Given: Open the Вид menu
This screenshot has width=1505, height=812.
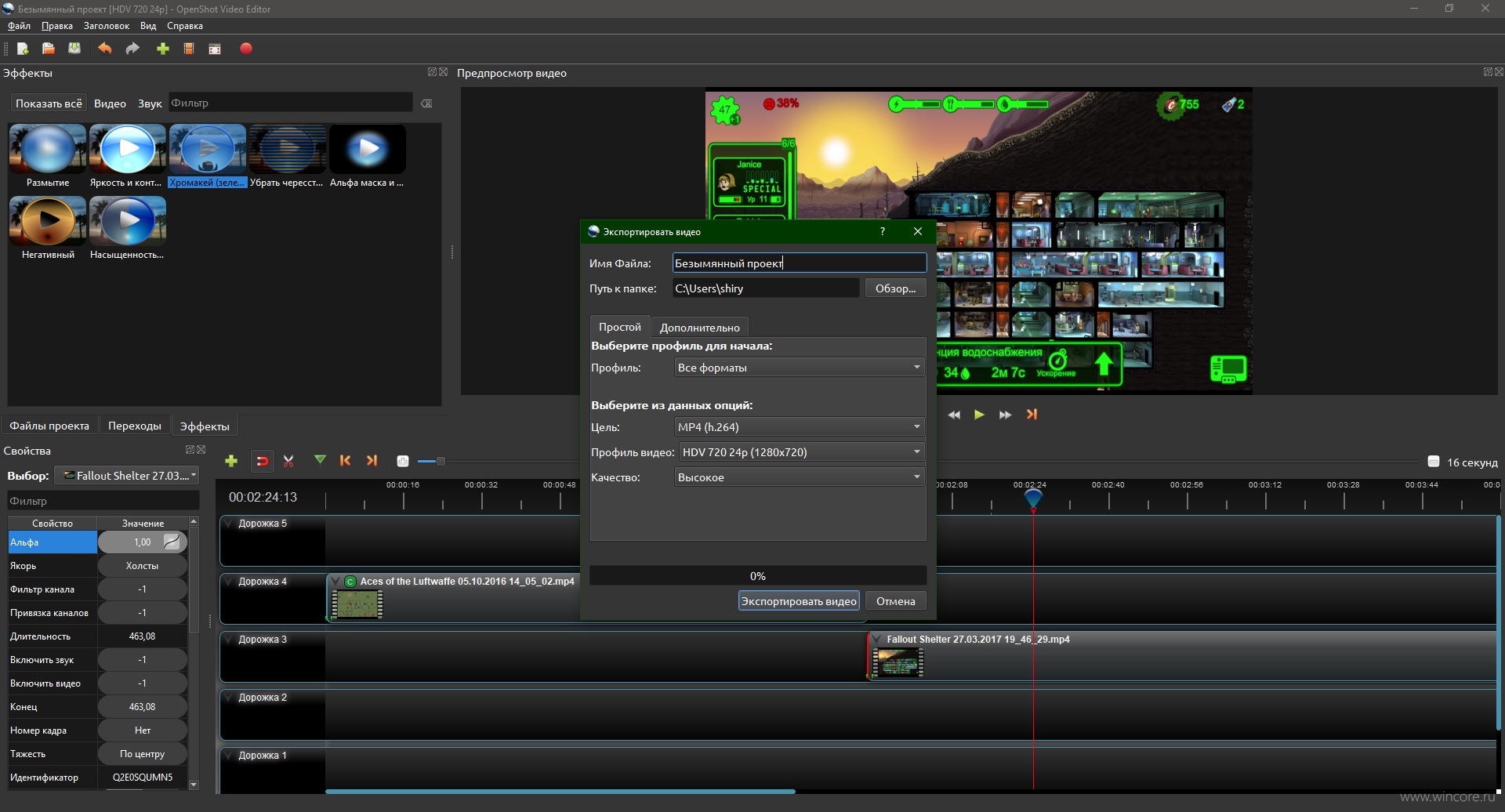Looking at the screenshot, I should pyautogui.click(x=148, y=26).
